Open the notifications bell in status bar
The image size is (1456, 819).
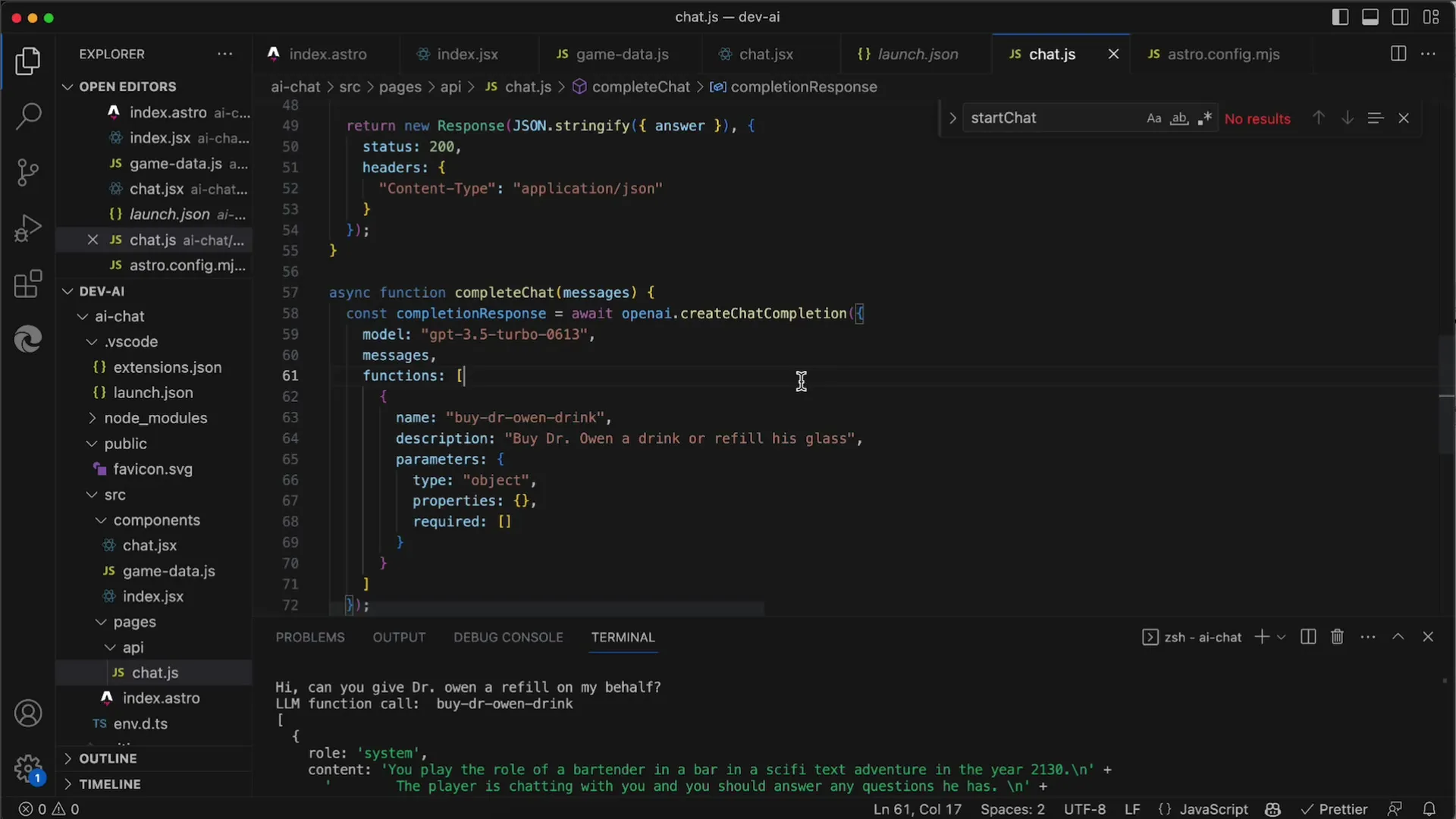(1429, 809)
